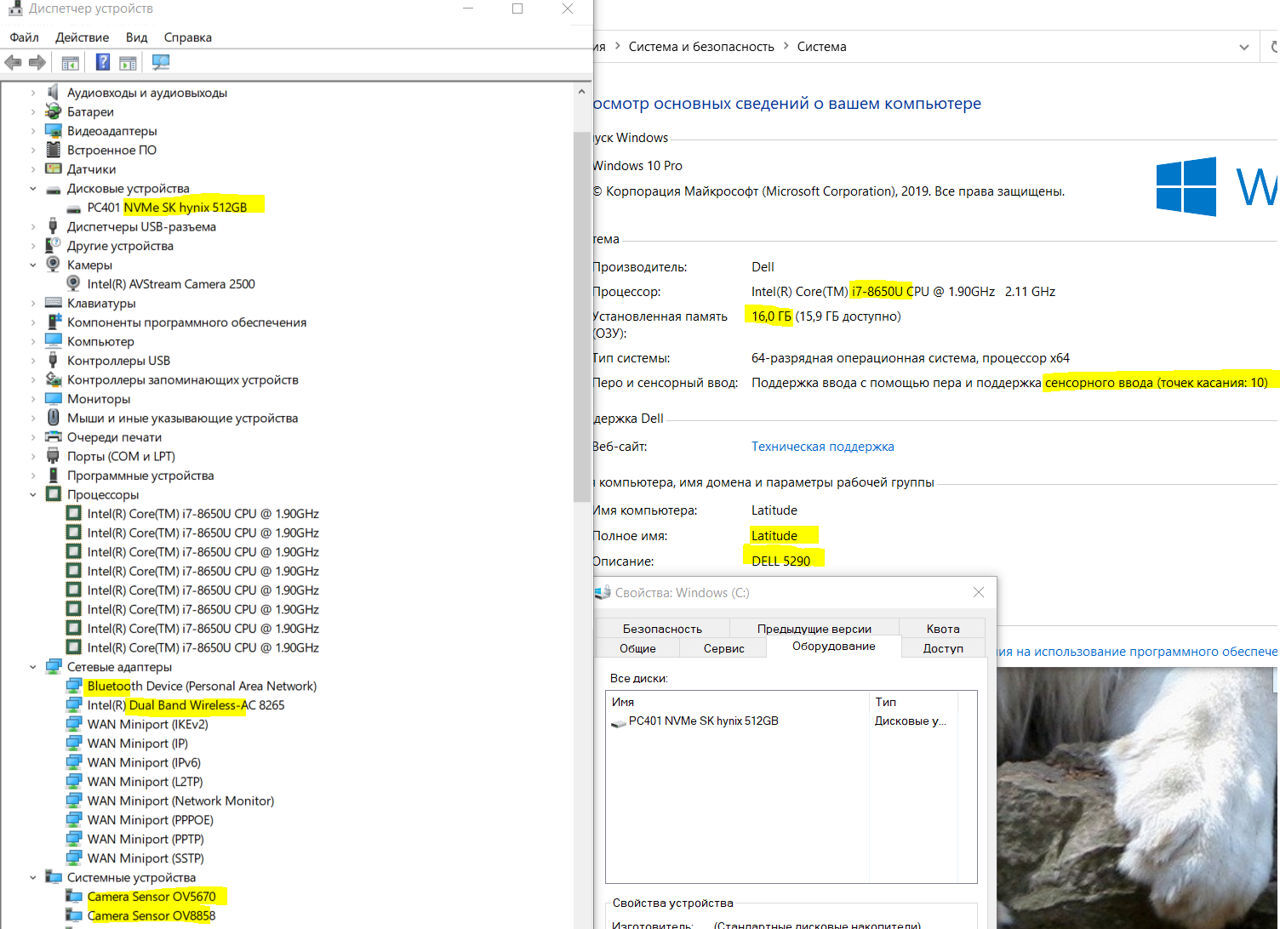Click the Система breadcrumb item

(x=822, y=47)
